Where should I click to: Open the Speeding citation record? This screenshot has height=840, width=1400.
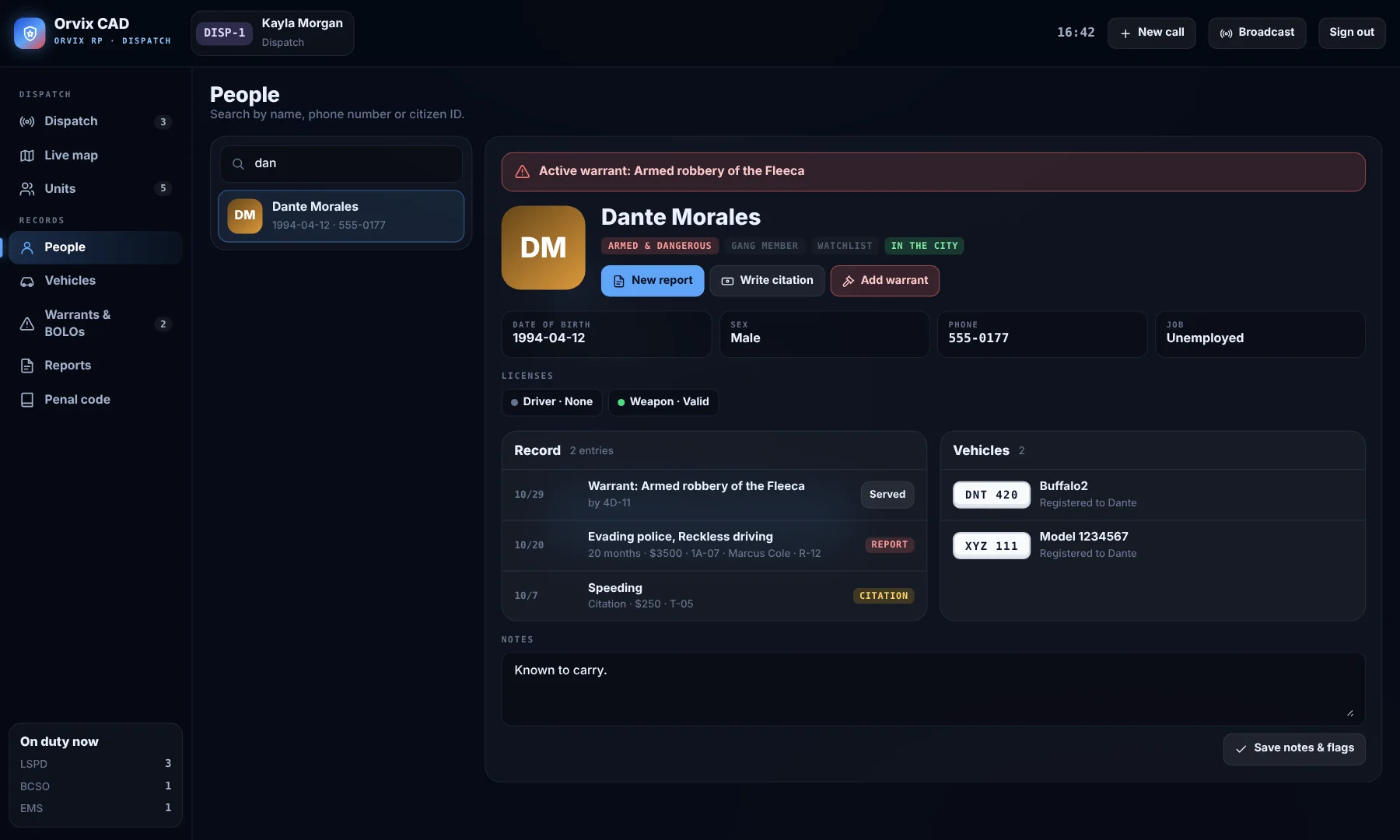tap(714, 596)
